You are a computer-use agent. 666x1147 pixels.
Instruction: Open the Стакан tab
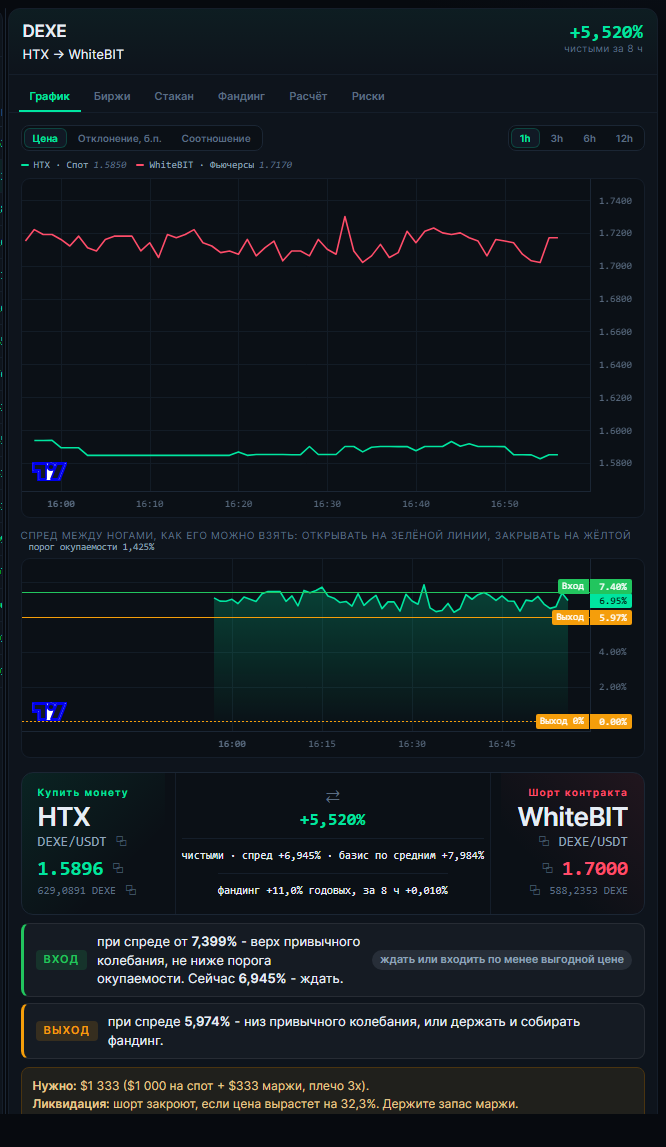point(174,97)
